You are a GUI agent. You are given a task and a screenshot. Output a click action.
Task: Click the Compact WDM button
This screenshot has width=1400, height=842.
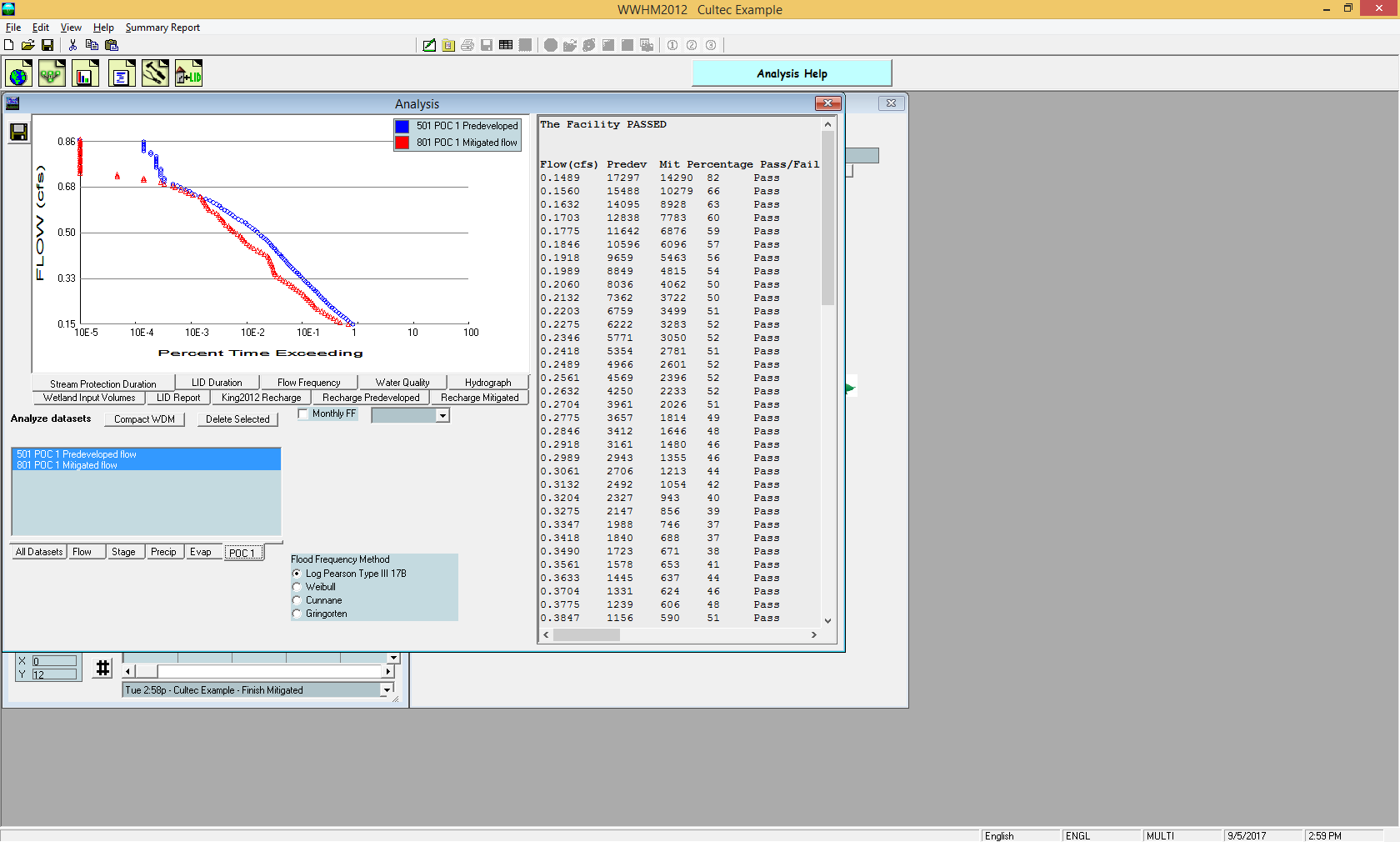pos(144,419)
